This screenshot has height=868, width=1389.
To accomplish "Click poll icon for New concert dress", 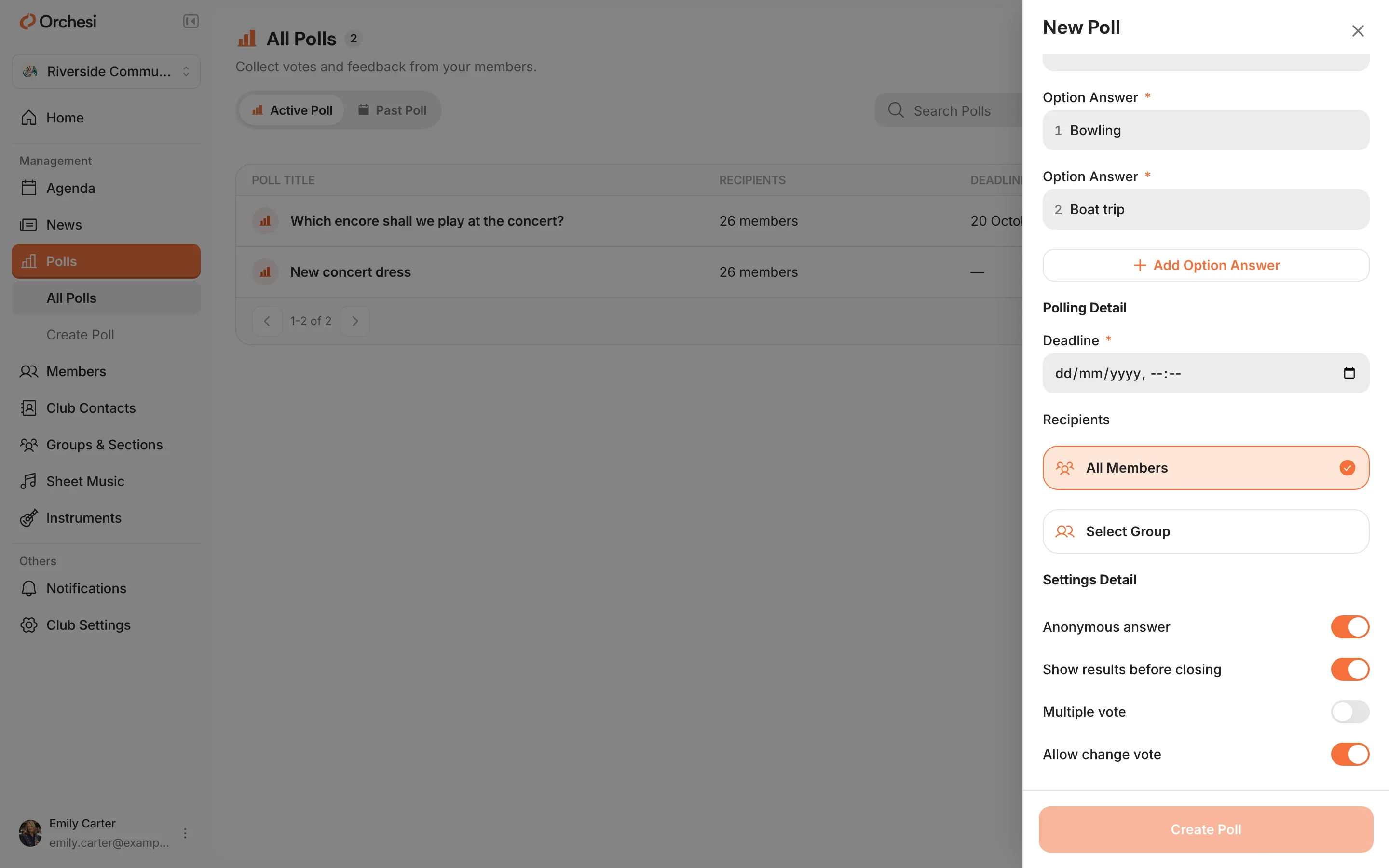I will pos(265,272).
